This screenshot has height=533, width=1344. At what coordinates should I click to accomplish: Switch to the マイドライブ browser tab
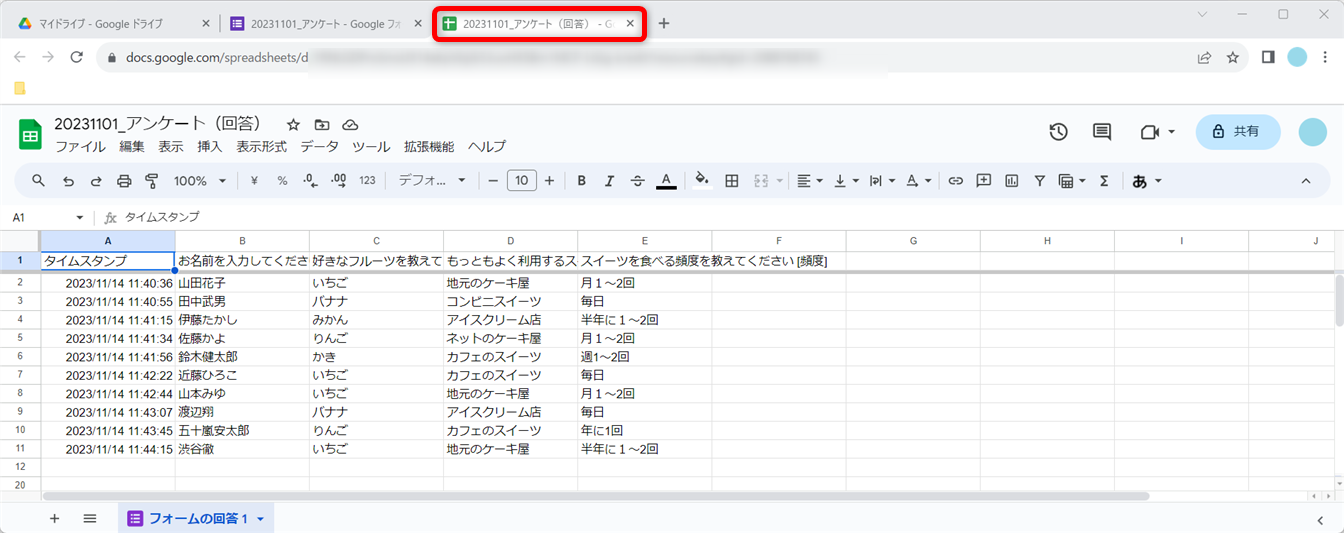point(115,24)
